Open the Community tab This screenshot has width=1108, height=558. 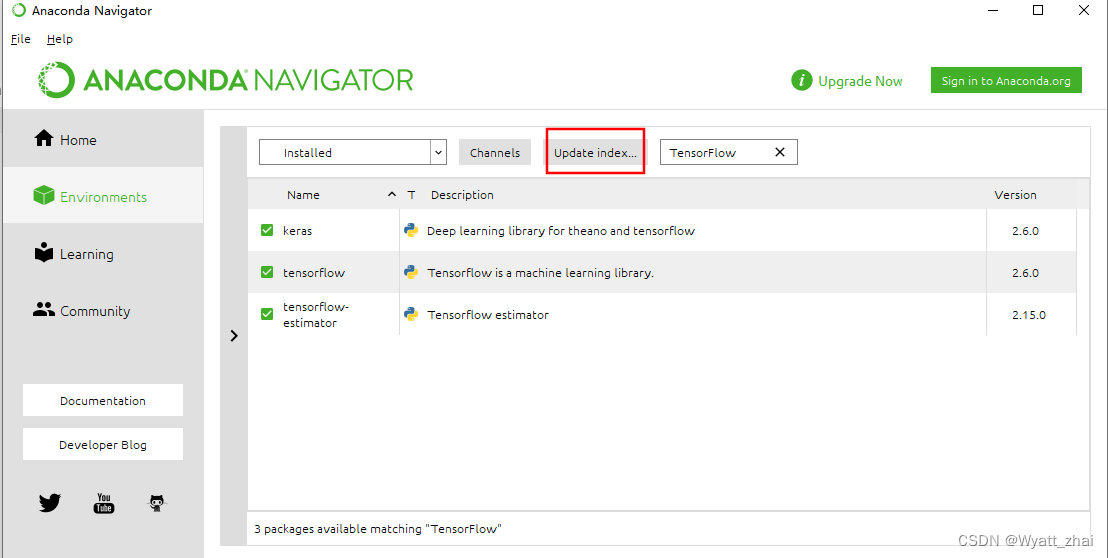(x=103, y=311)
